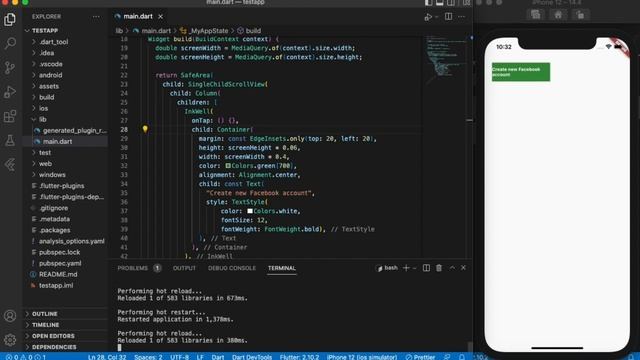
Task: Open the Testing flask view
Action: pos(10,141)
